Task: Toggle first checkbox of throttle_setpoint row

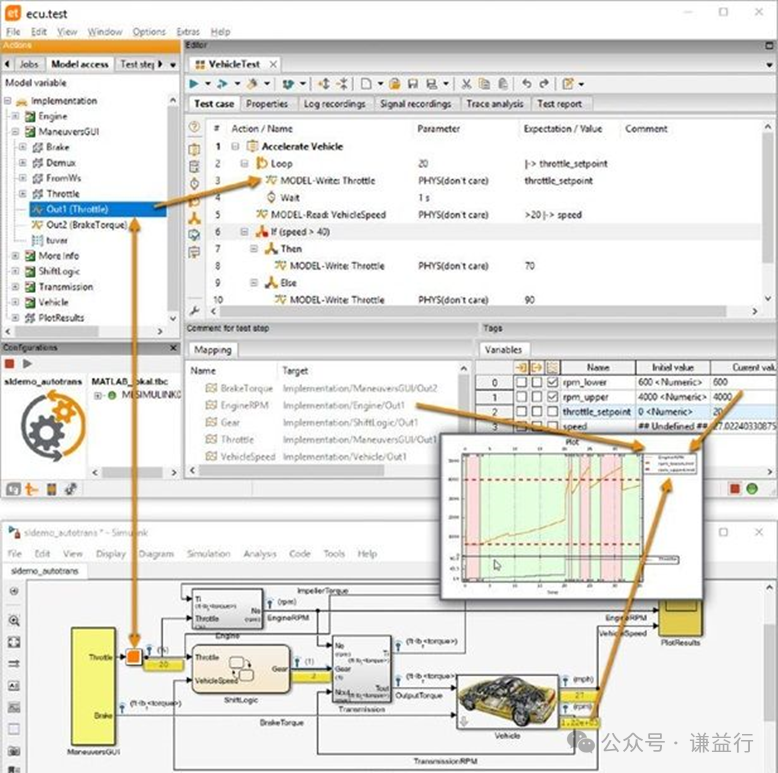Action: tap(521, 411)
